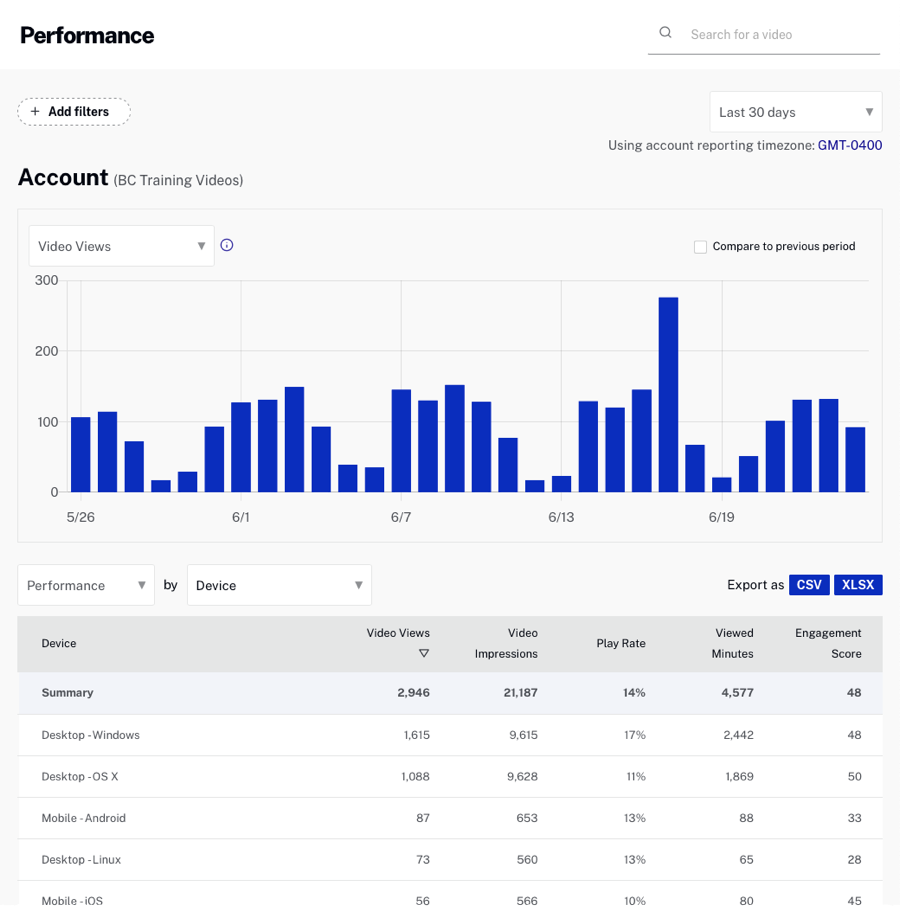900x906 pixels.
Task: Export the report as CSV
Action: [x=809, y=585]
